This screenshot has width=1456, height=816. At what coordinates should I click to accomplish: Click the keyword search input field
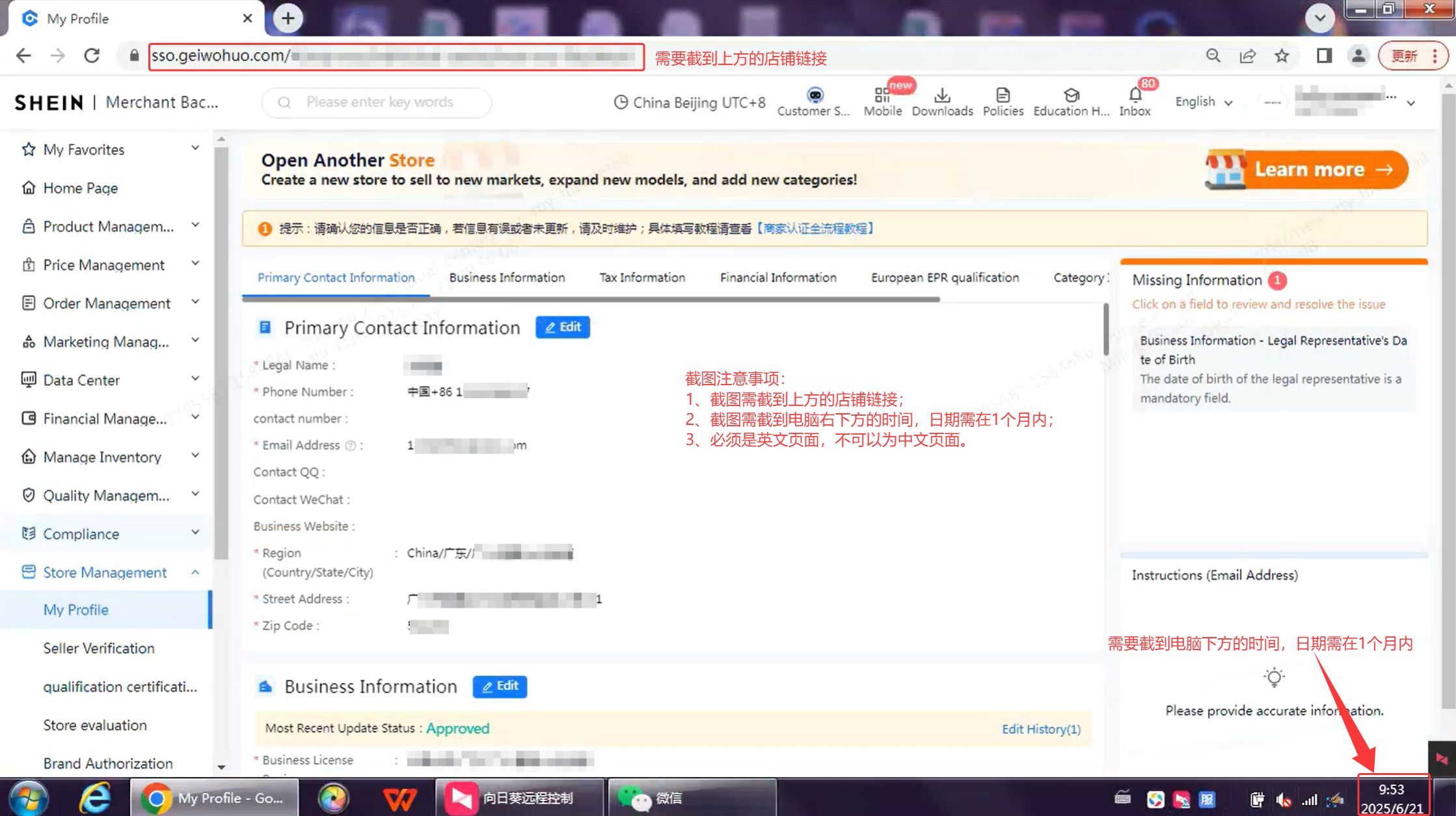381,102
